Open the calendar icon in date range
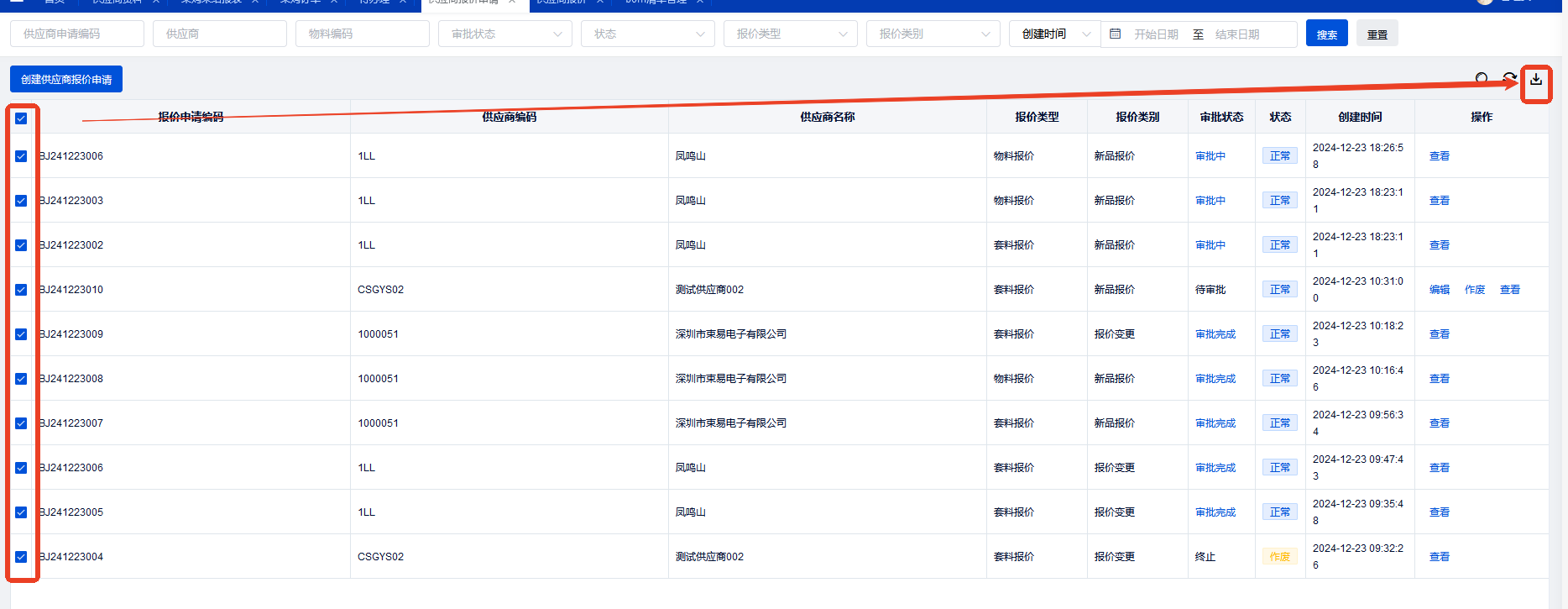This screenshot has height=609, width=1568. tap(1115, 34)
